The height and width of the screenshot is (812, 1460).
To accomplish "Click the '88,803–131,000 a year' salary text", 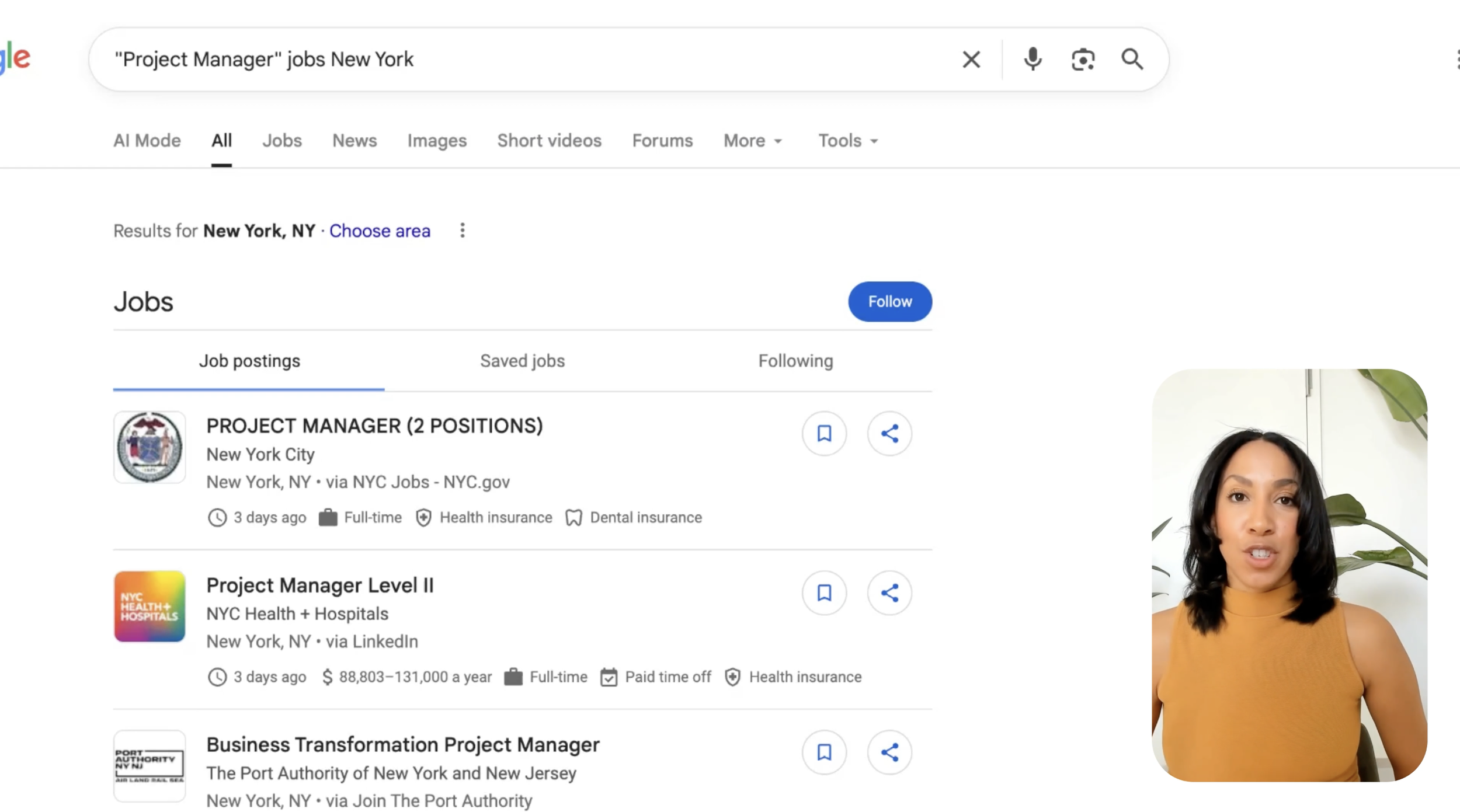I will coord(415,677).
